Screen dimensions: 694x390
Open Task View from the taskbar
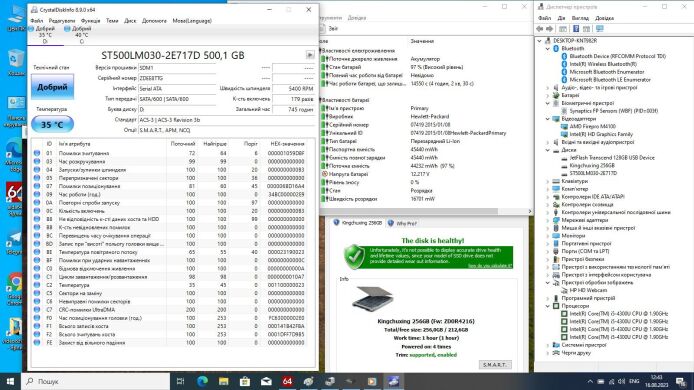click(181, 381)
